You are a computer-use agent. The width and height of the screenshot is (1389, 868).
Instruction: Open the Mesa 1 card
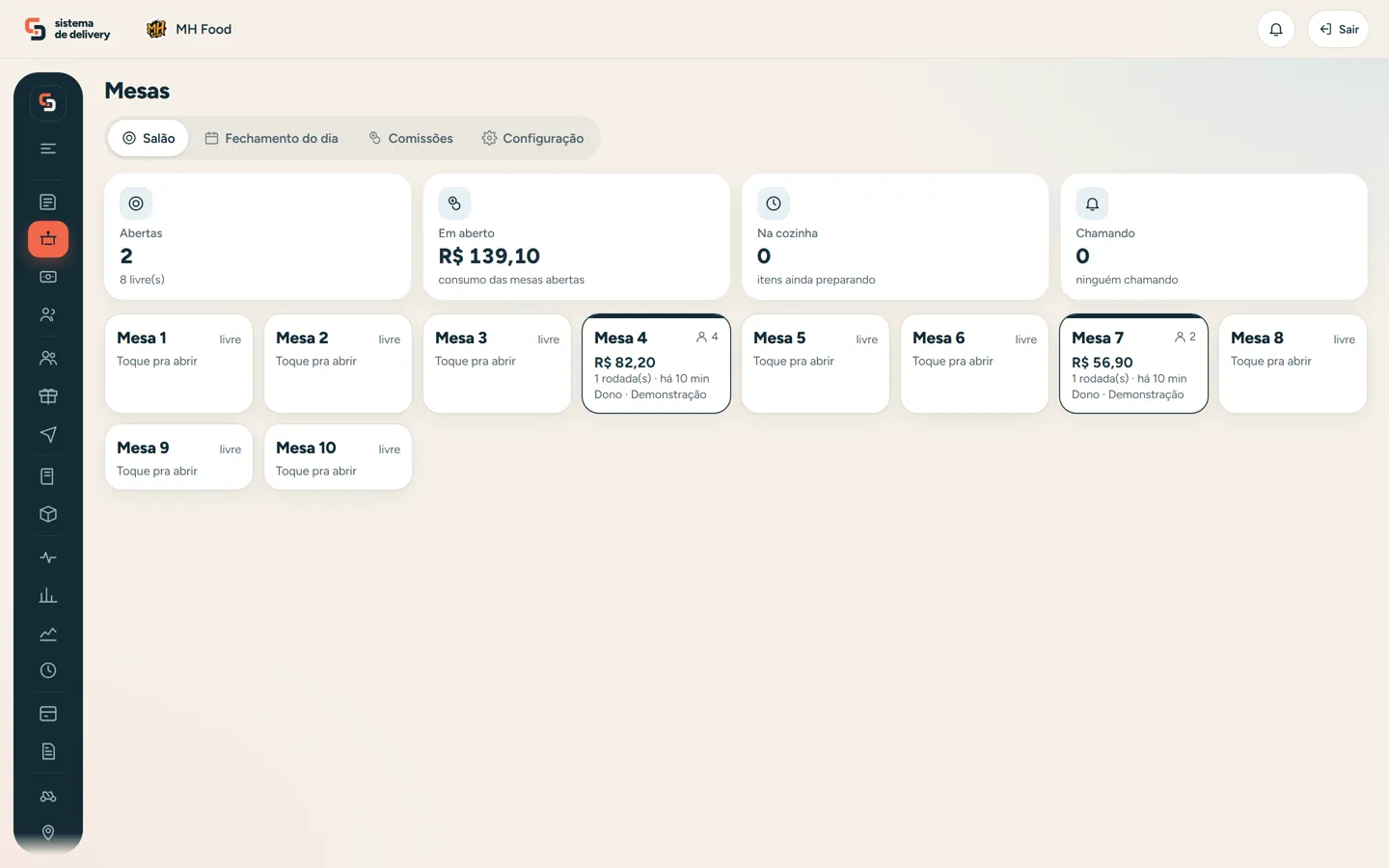tap(178, 364)
